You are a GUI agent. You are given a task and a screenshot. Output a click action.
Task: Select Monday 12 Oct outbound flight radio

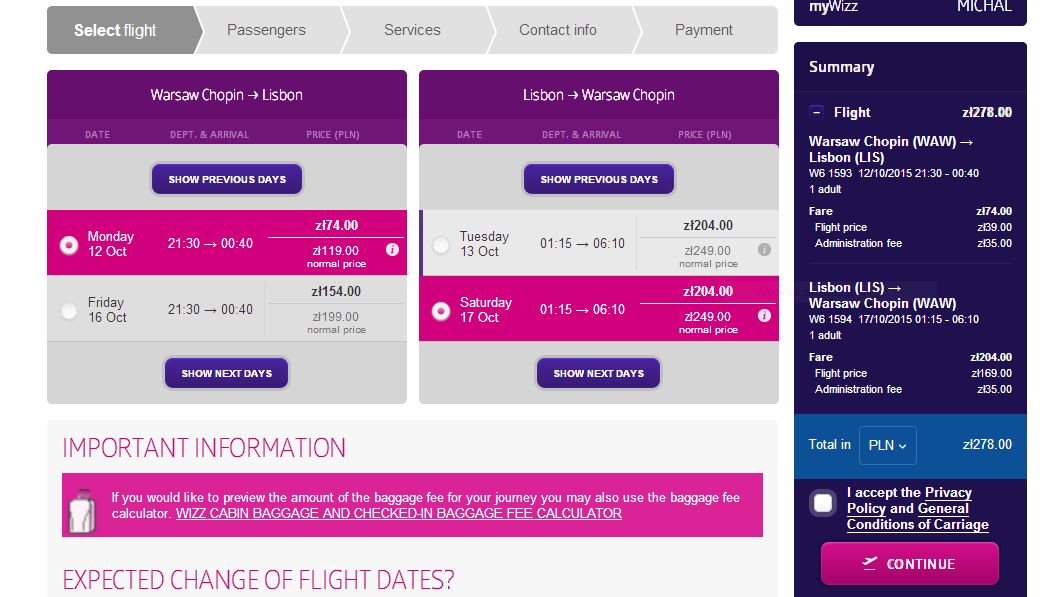click(69, 245)
